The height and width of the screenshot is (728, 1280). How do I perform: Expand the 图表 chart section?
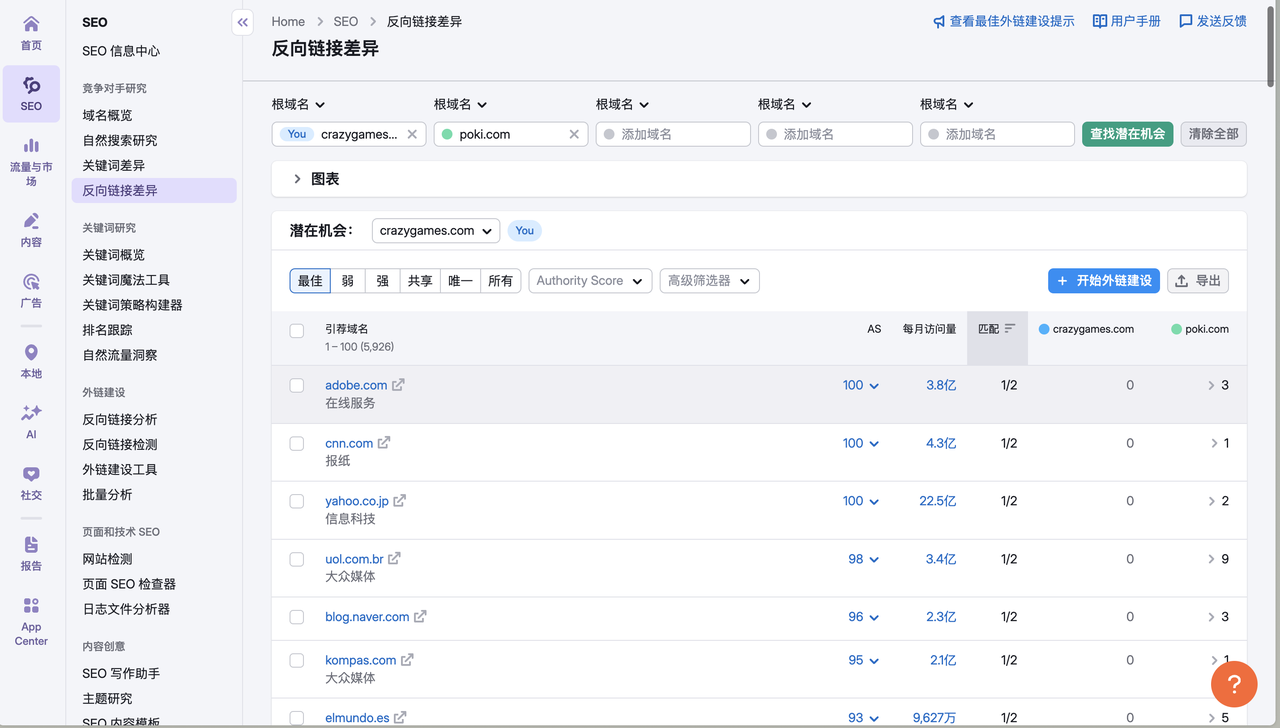[x=297, y=179]
